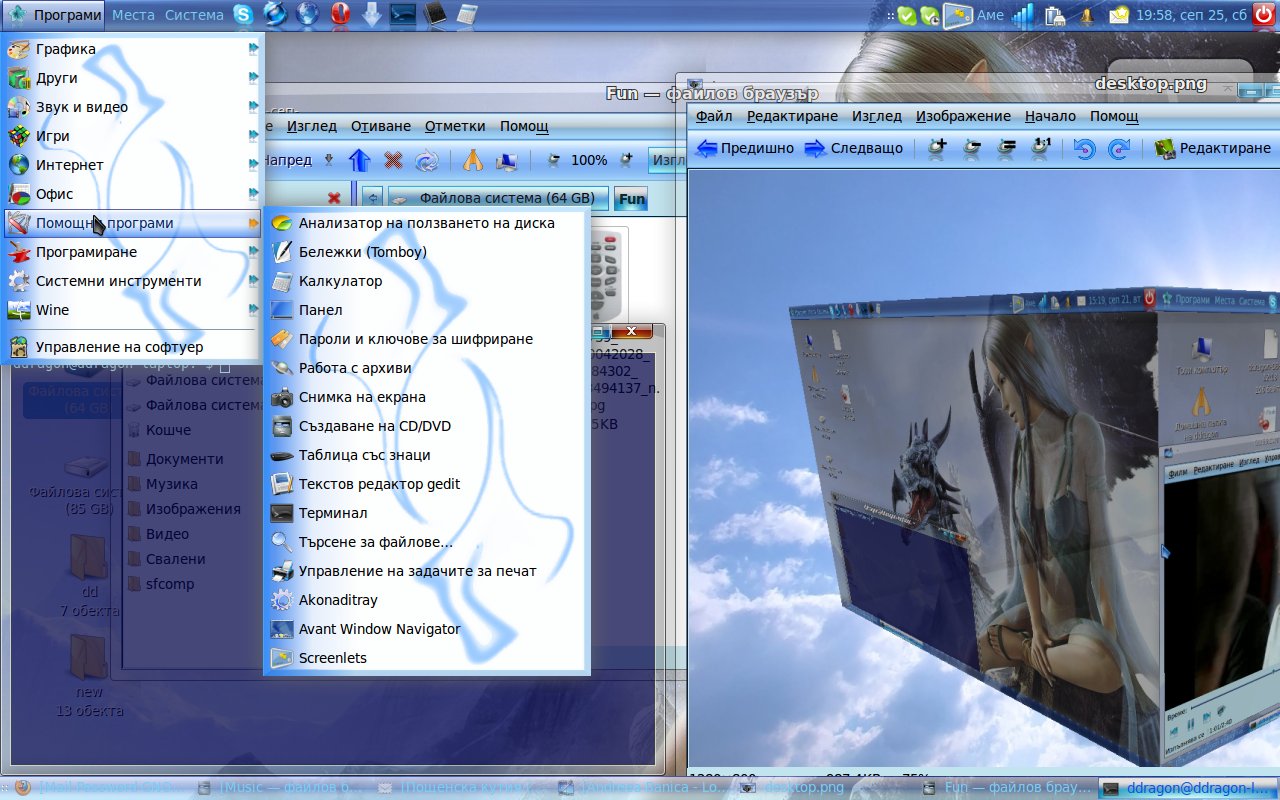1280x800 pixels.
Task: Click Предишно button in image viewer
Action: [x=745, y=148]
